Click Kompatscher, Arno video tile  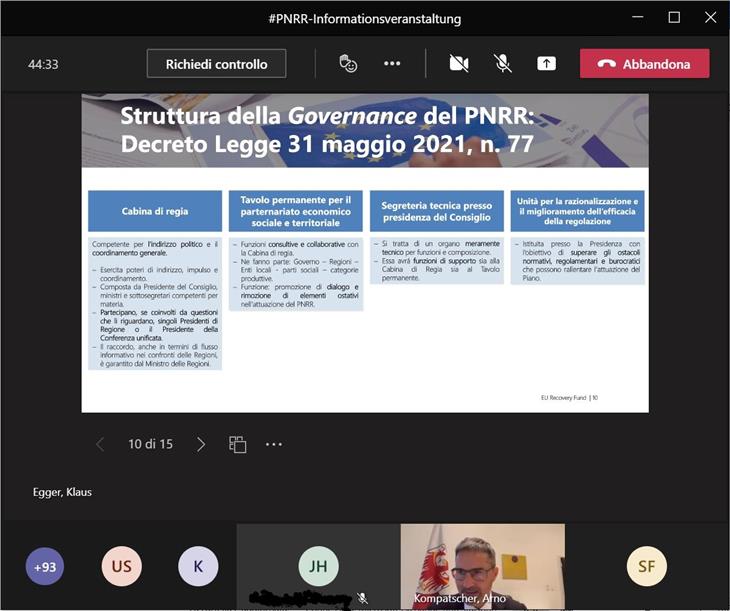(x=482, y=565)
